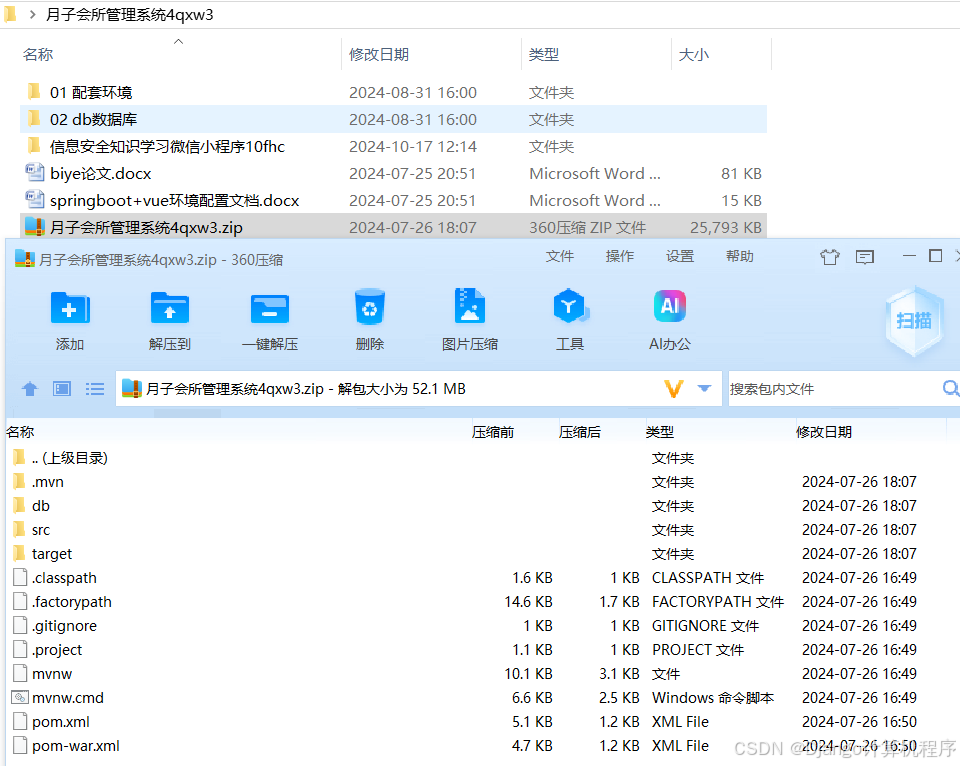The image size is (960, 766).
Task: Go up to parent folder via arrow icon
Action: (x=29, y=388)
